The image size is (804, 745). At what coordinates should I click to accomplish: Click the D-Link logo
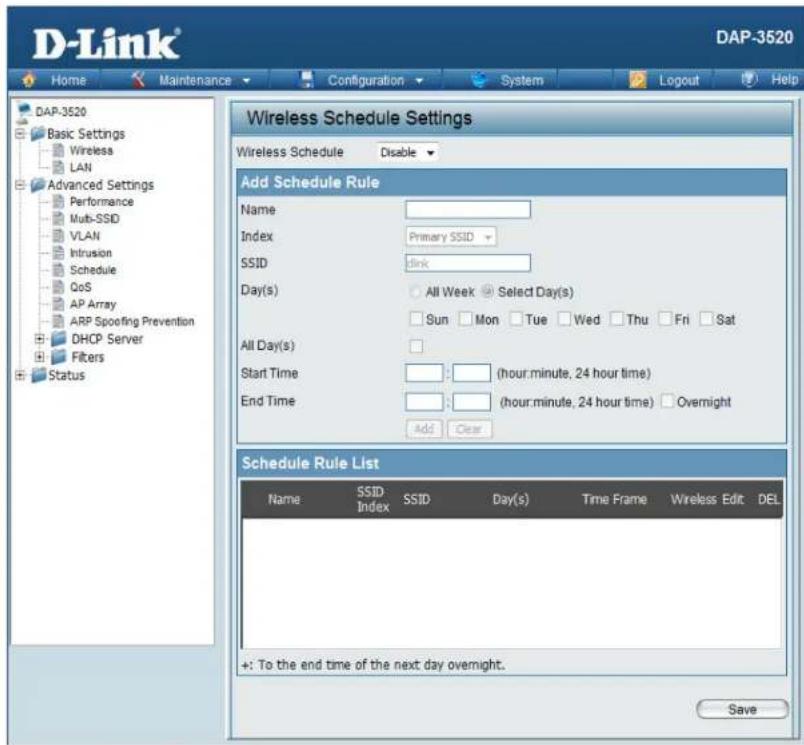(x=107, y=44)
